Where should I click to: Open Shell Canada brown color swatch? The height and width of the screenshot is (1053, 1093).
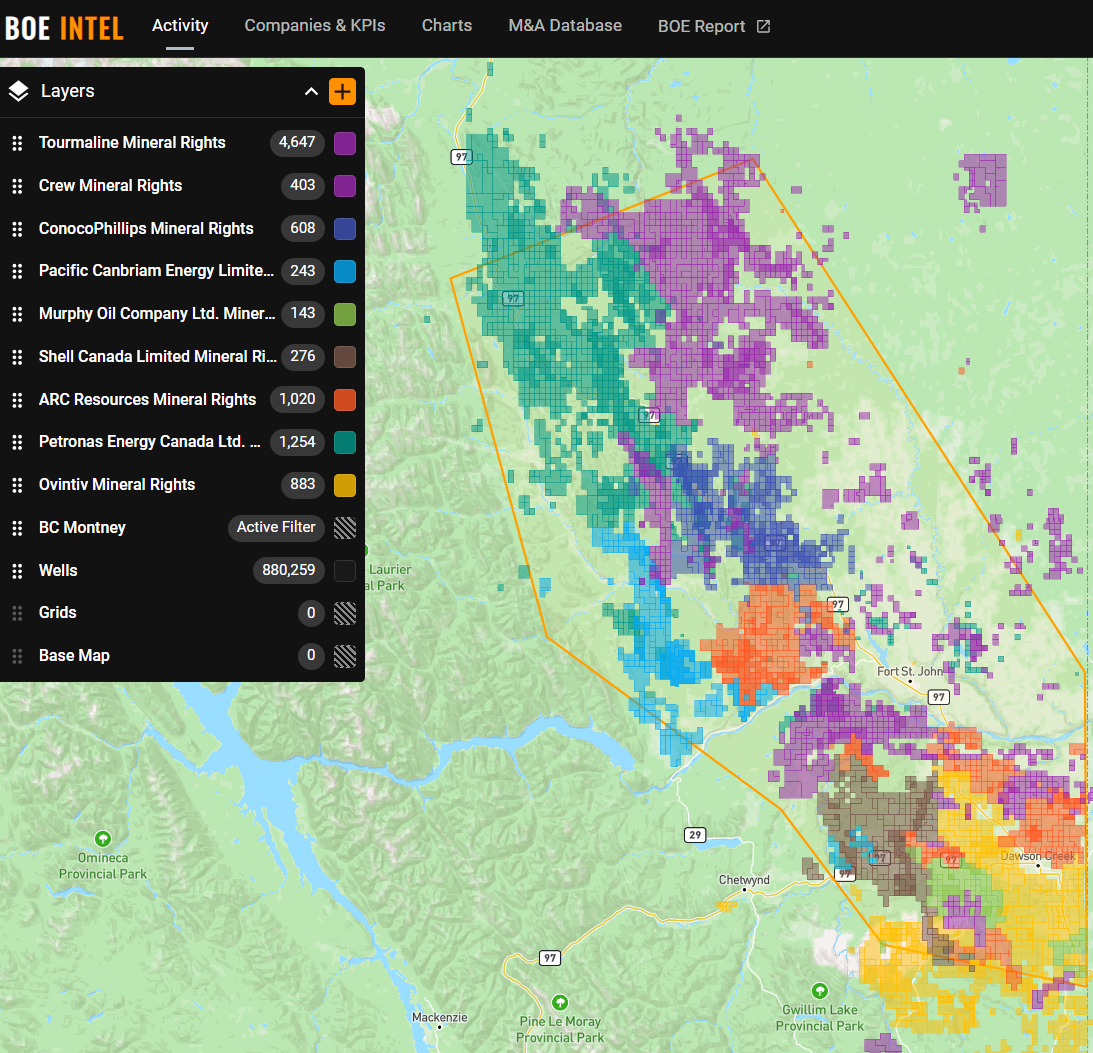(x=345, y=357)
